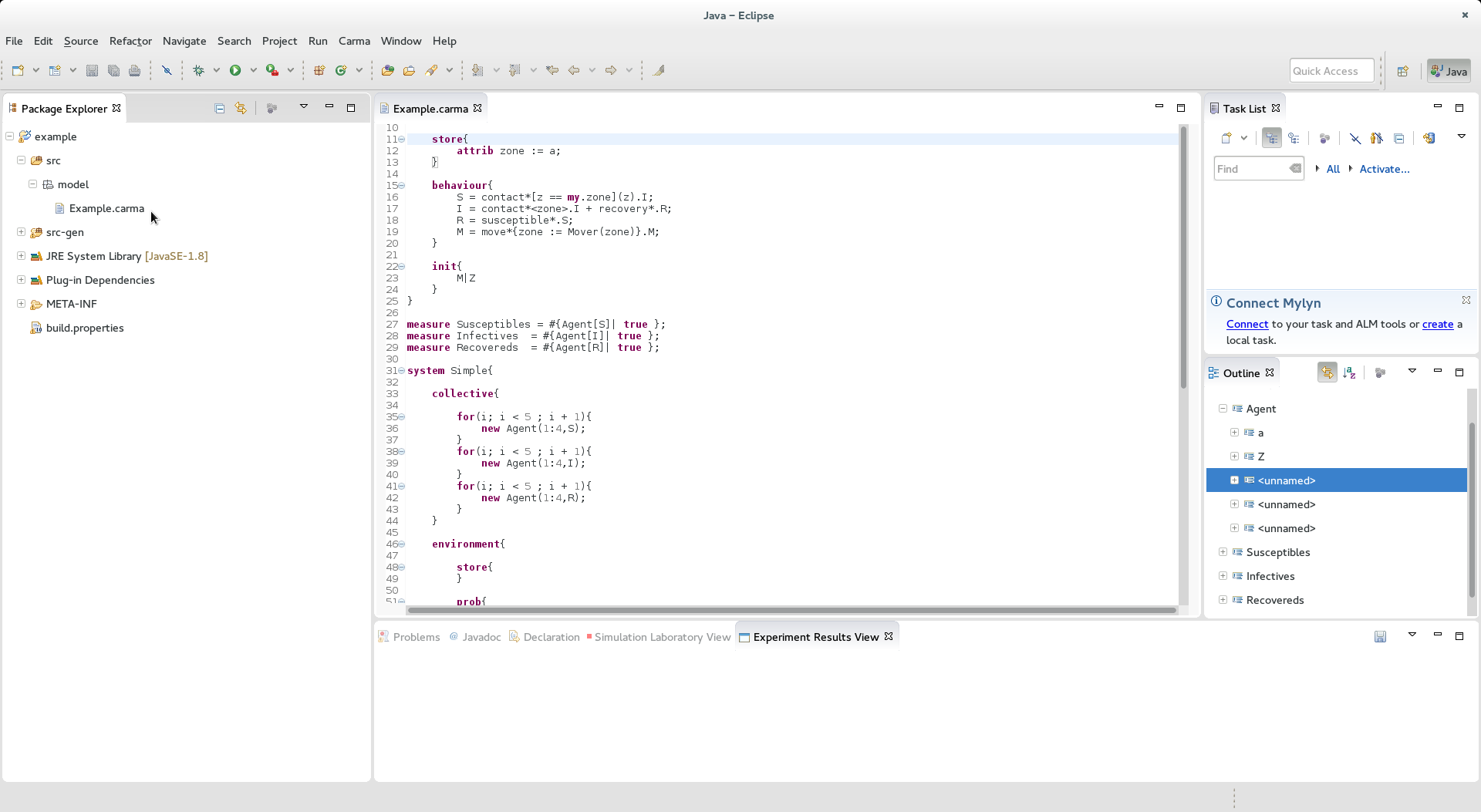This screenshot has height=812, width=1481.
Task: Click the green Run button icon
Action: (235, 70)
